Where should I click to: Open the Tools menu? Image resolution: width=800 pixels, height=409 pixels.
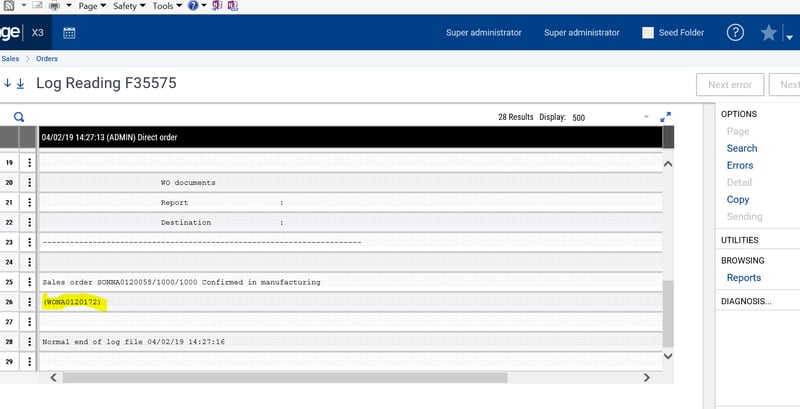coord(166,6)
